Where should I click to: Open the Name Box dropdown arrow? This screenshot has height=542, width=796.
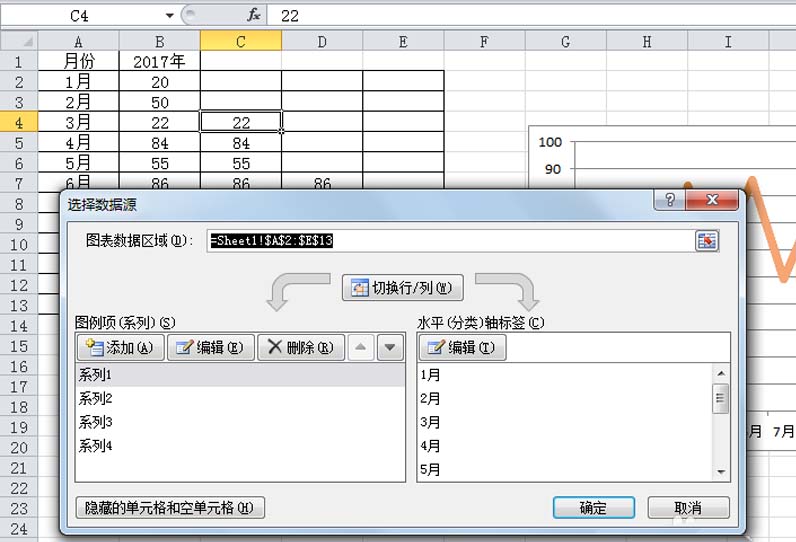pos(169,16)
